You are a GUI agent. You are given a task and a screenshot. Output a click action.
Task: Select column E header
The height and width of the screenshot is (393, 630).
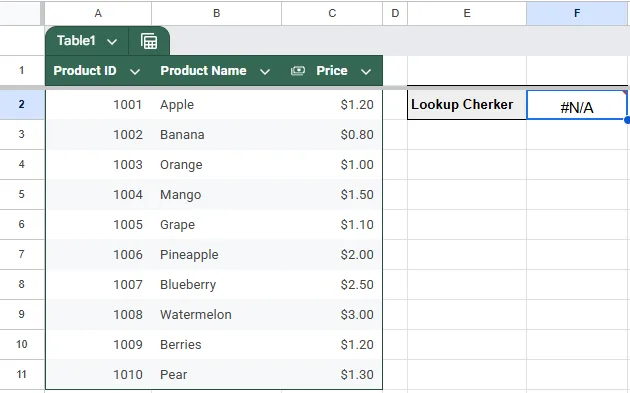(467, 13)
